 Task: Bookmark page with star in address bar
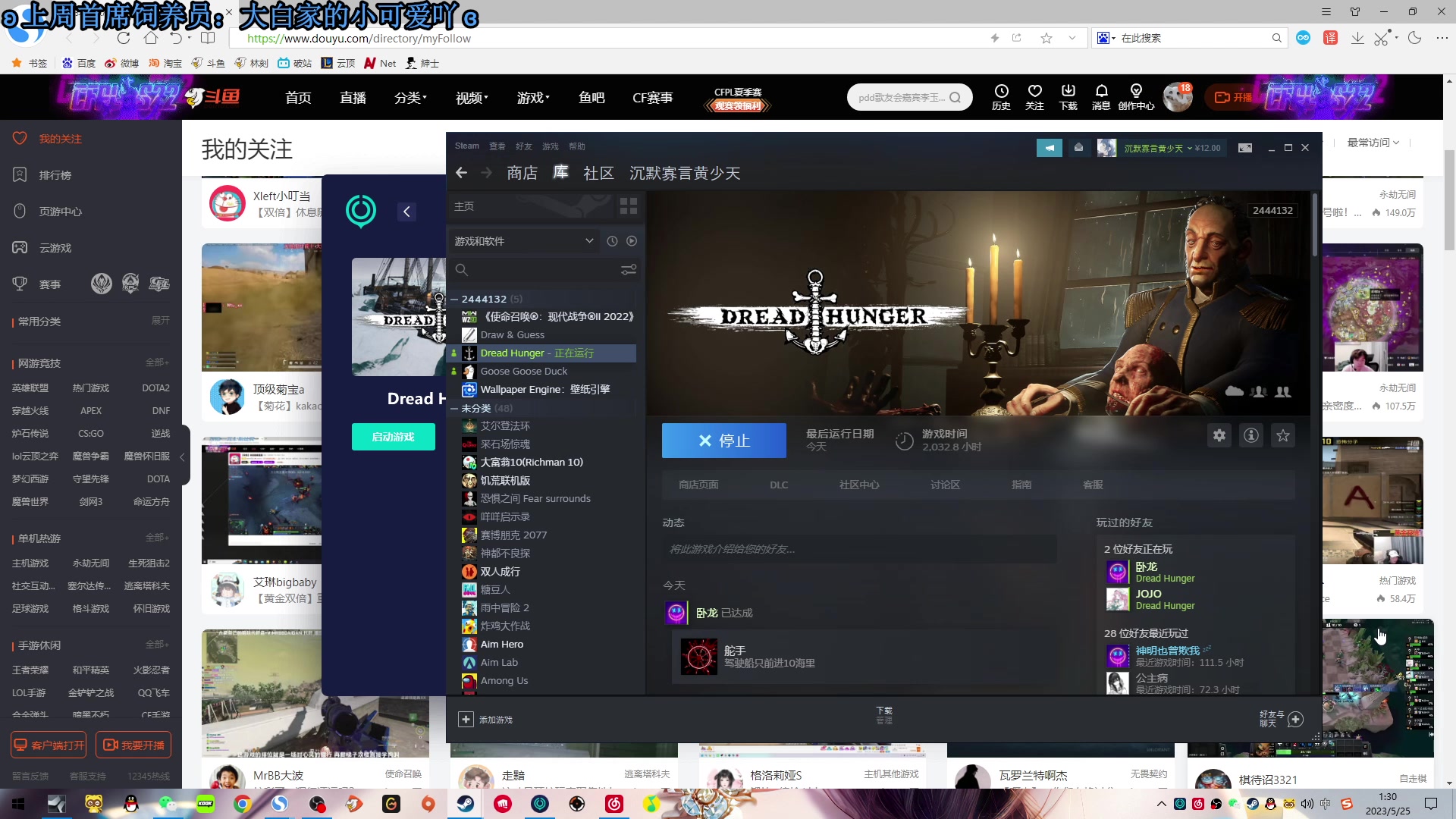pos(1046,38)
